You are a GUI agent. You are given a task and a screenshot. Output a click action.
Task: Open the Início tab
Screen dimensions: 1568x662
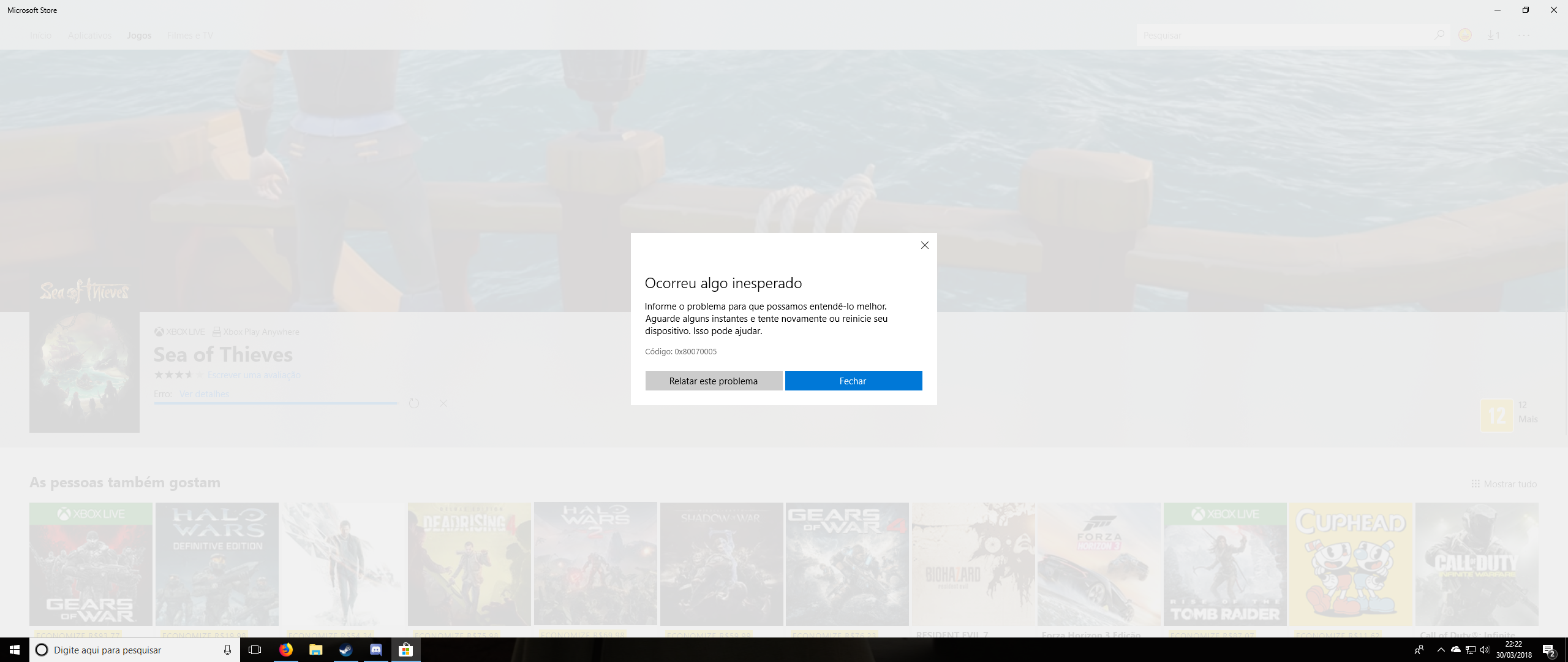click(x=40, y=36)
